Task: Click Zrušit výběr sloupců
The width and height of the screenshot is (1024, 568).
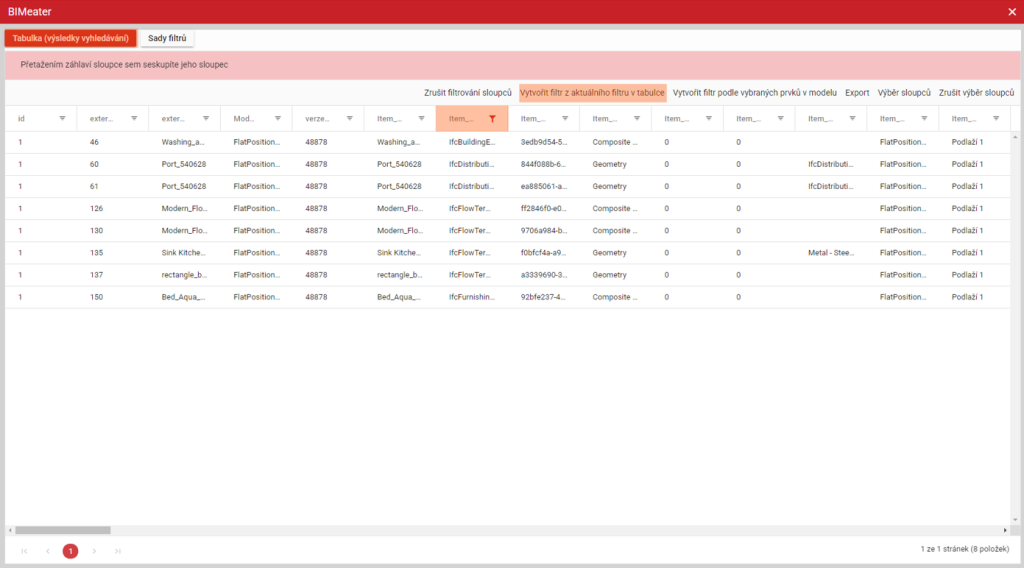Action: (976, 92)
